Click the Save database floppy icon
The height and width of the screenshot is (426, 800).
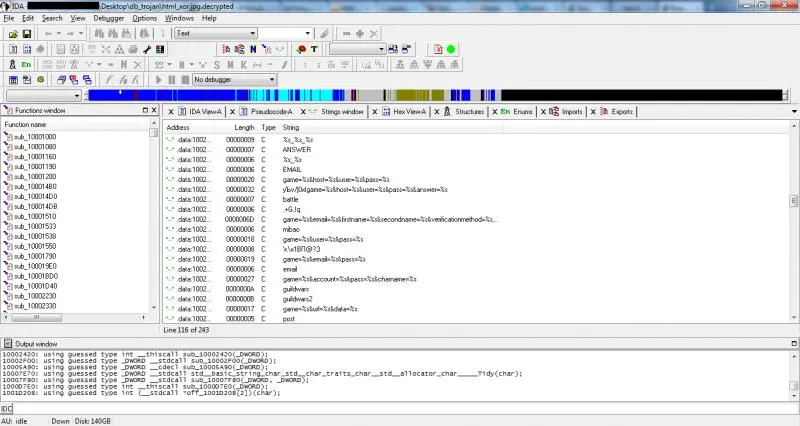26,33
